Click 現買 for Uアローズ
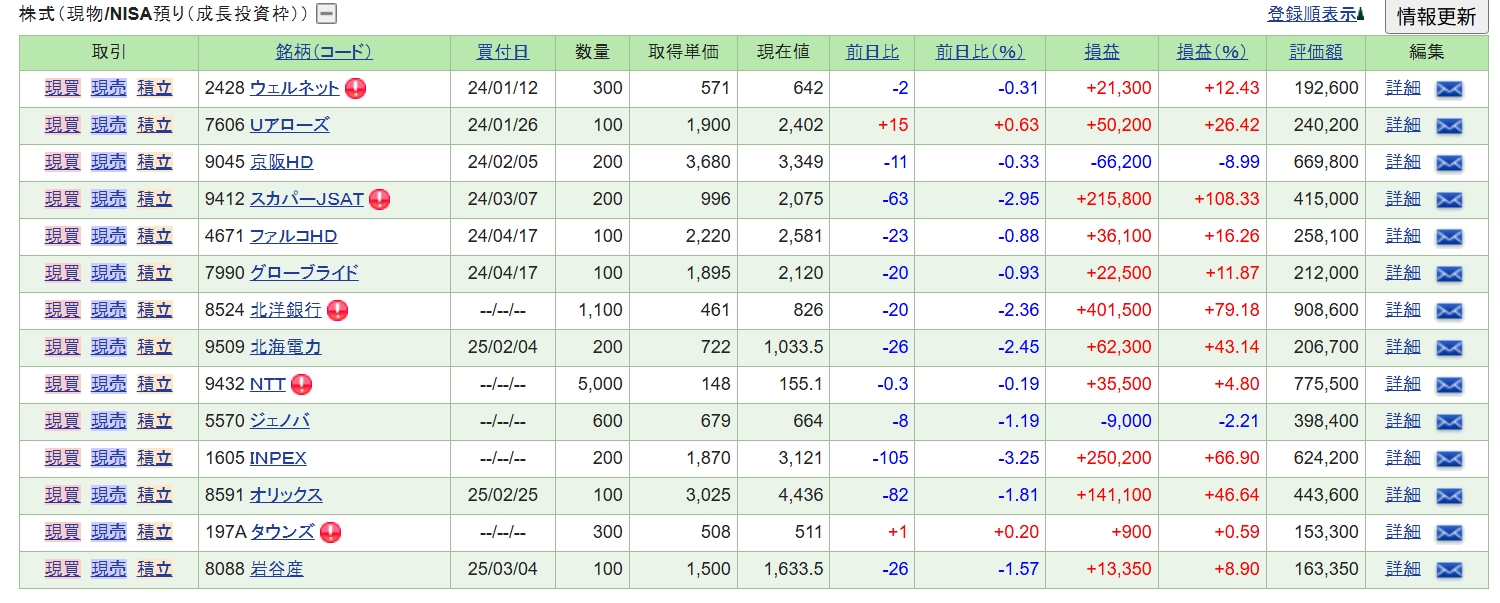 [x=62, y=125]
